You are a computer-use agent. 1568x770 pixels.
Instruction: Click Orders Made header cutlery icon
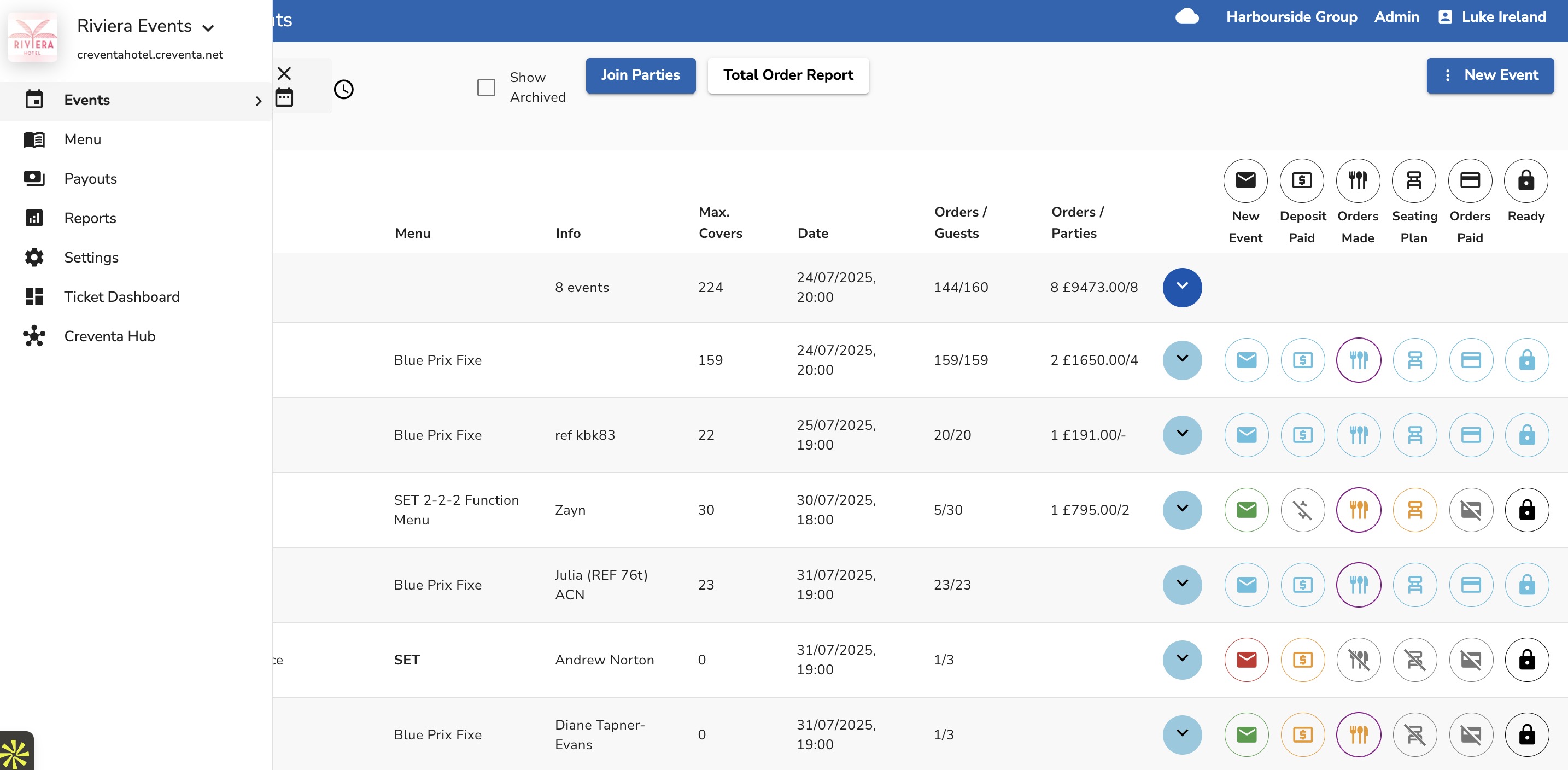click(x=1358, y=180)
